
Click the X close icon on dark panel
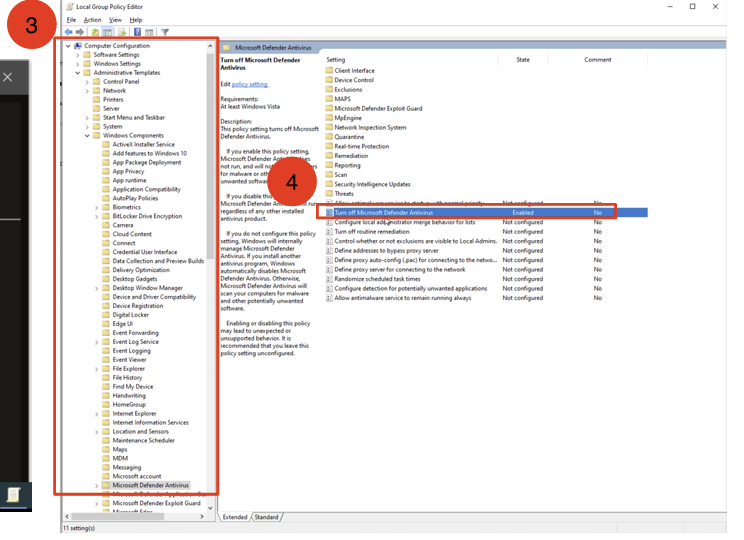coord(8,77)
